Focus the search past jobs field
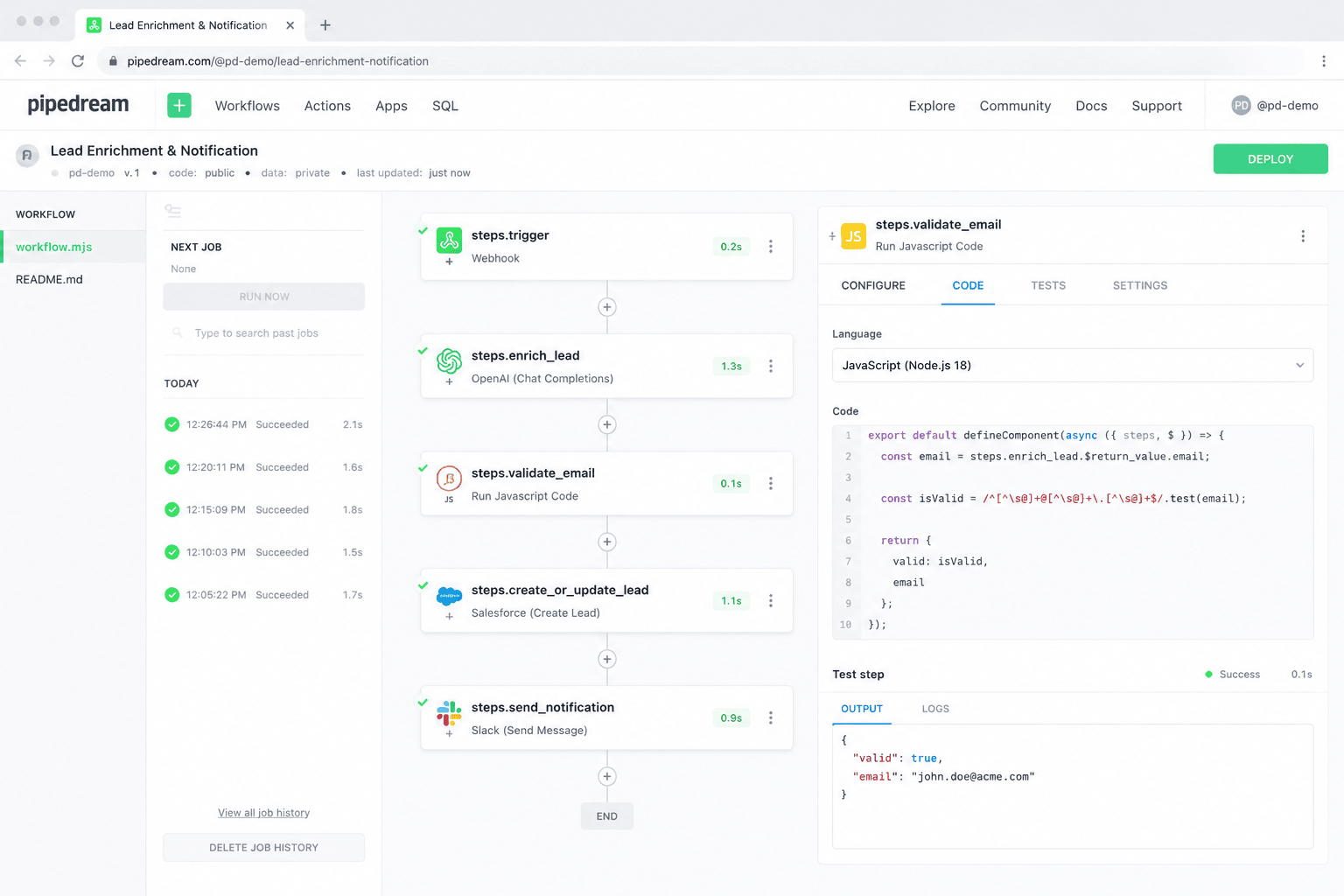The height and width of the screenshot is (896, 1344). tap(263, 333)
